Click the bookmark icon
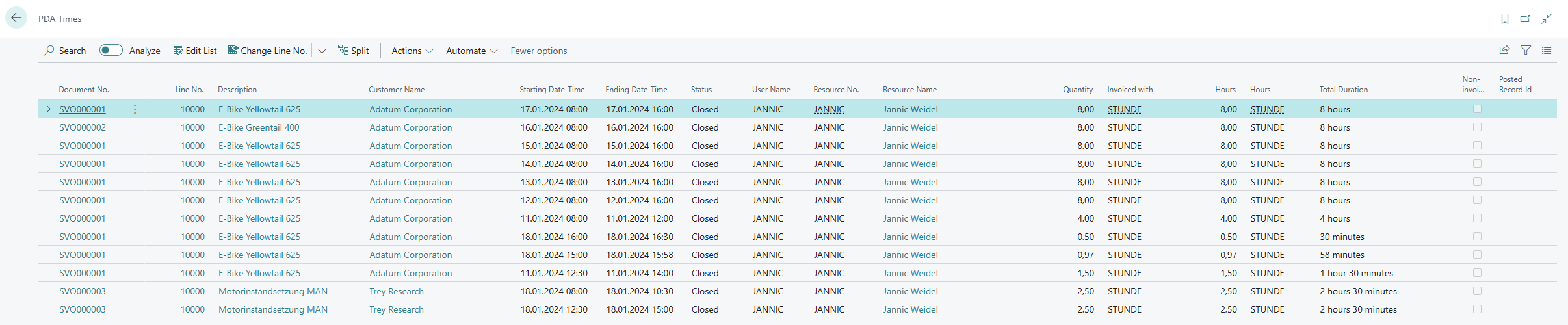 (x=1504, y=19)
